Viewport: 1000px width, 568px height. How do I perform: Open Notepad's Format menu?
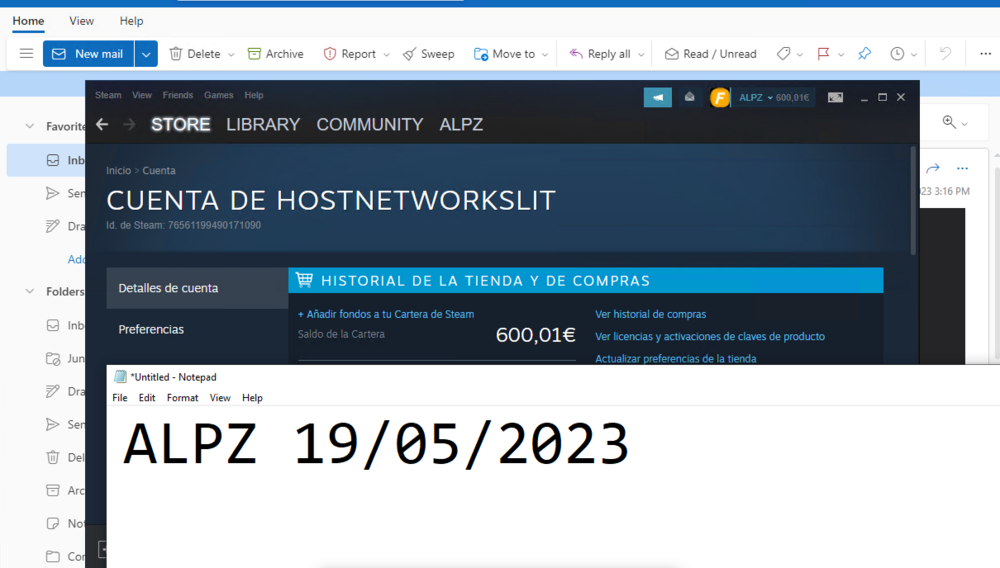point(182,398)
